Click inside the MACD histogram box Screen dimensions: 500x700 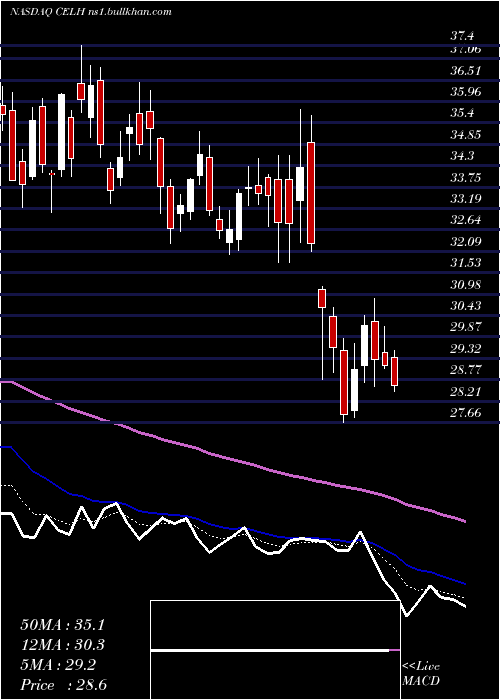click(275, 650)
